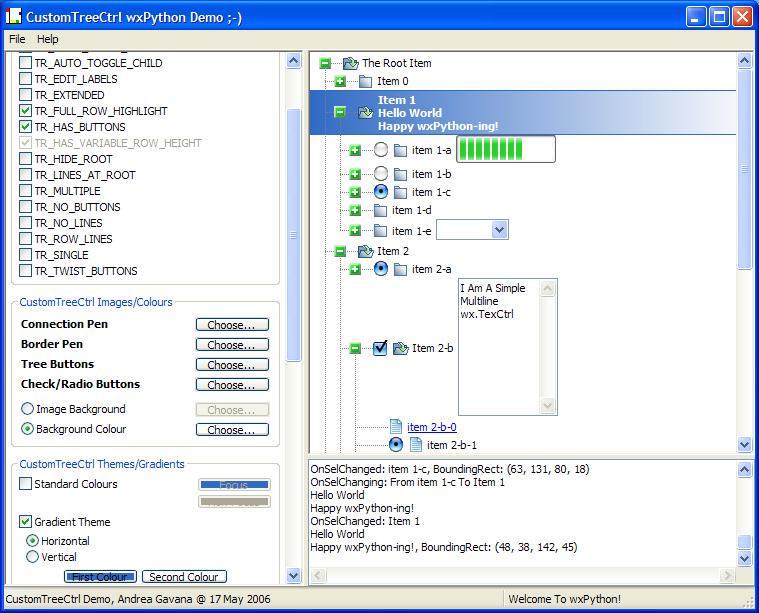Enable the TR_HIDE_ROOT checkbox
759x613 pixels.
pyautogui.click(x=26, y=159)
